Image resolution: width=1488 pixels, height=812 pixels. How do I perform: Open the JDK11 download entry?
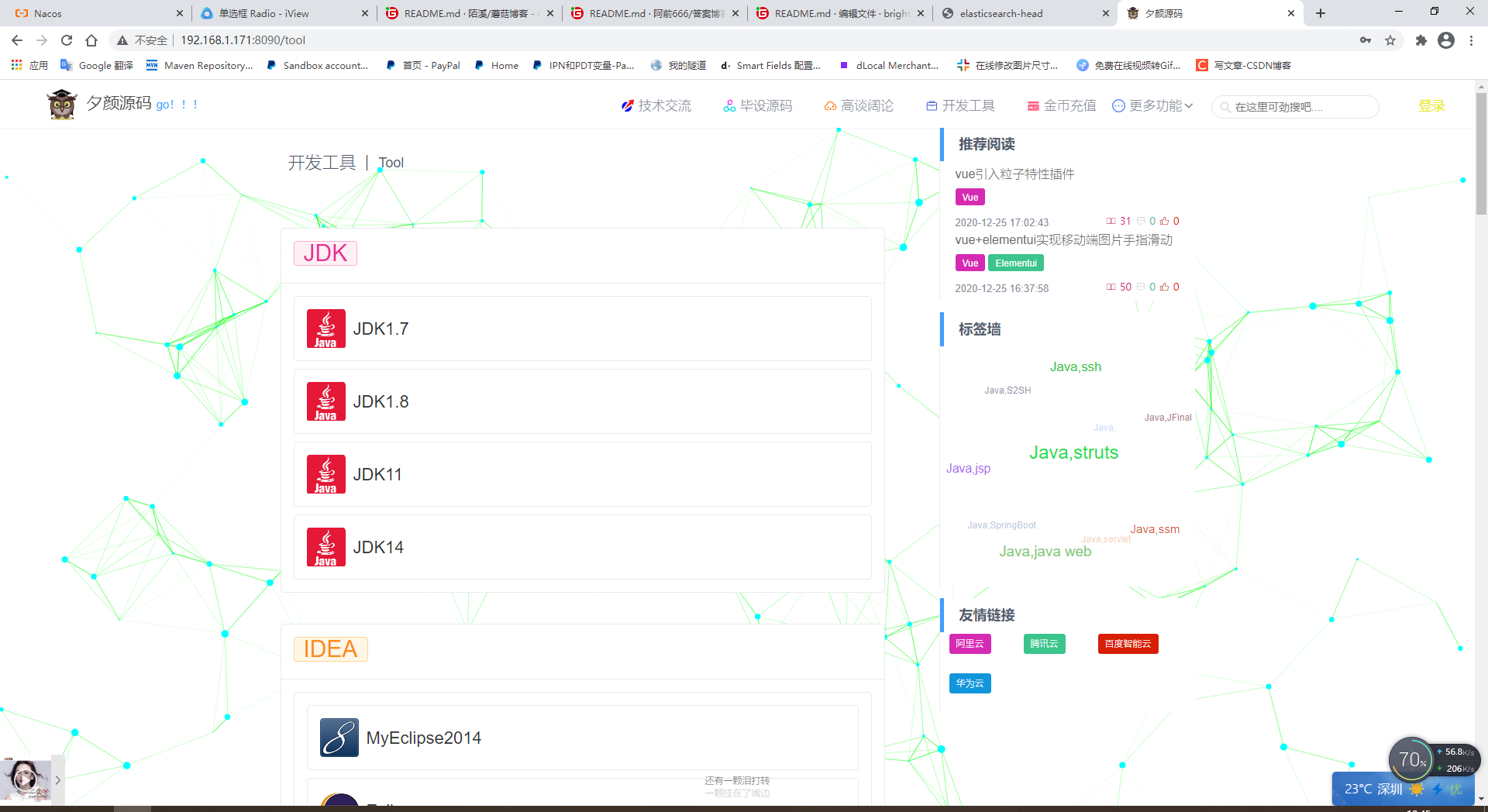[583, 474]
